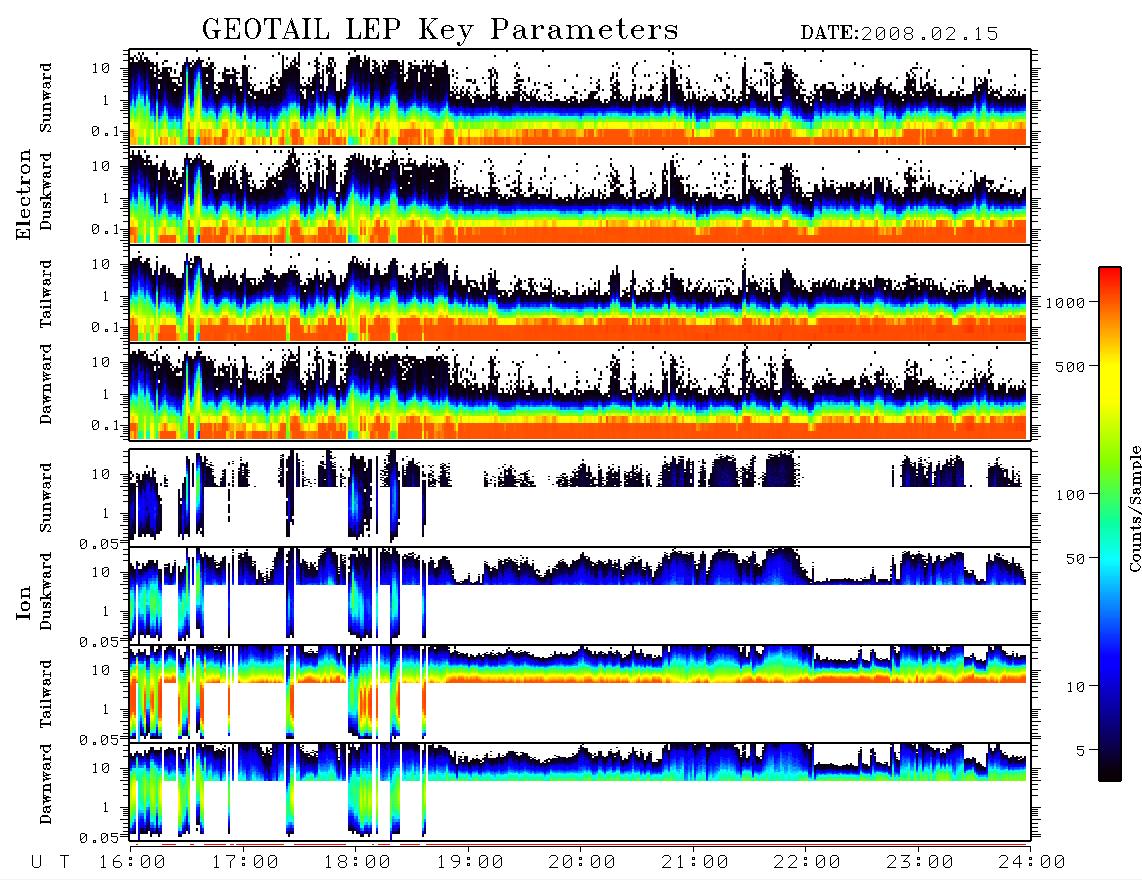Click the Electron Sunward spectrogram panel
This screenshot has width=1142, height=880.
click(x=580, y=98)
